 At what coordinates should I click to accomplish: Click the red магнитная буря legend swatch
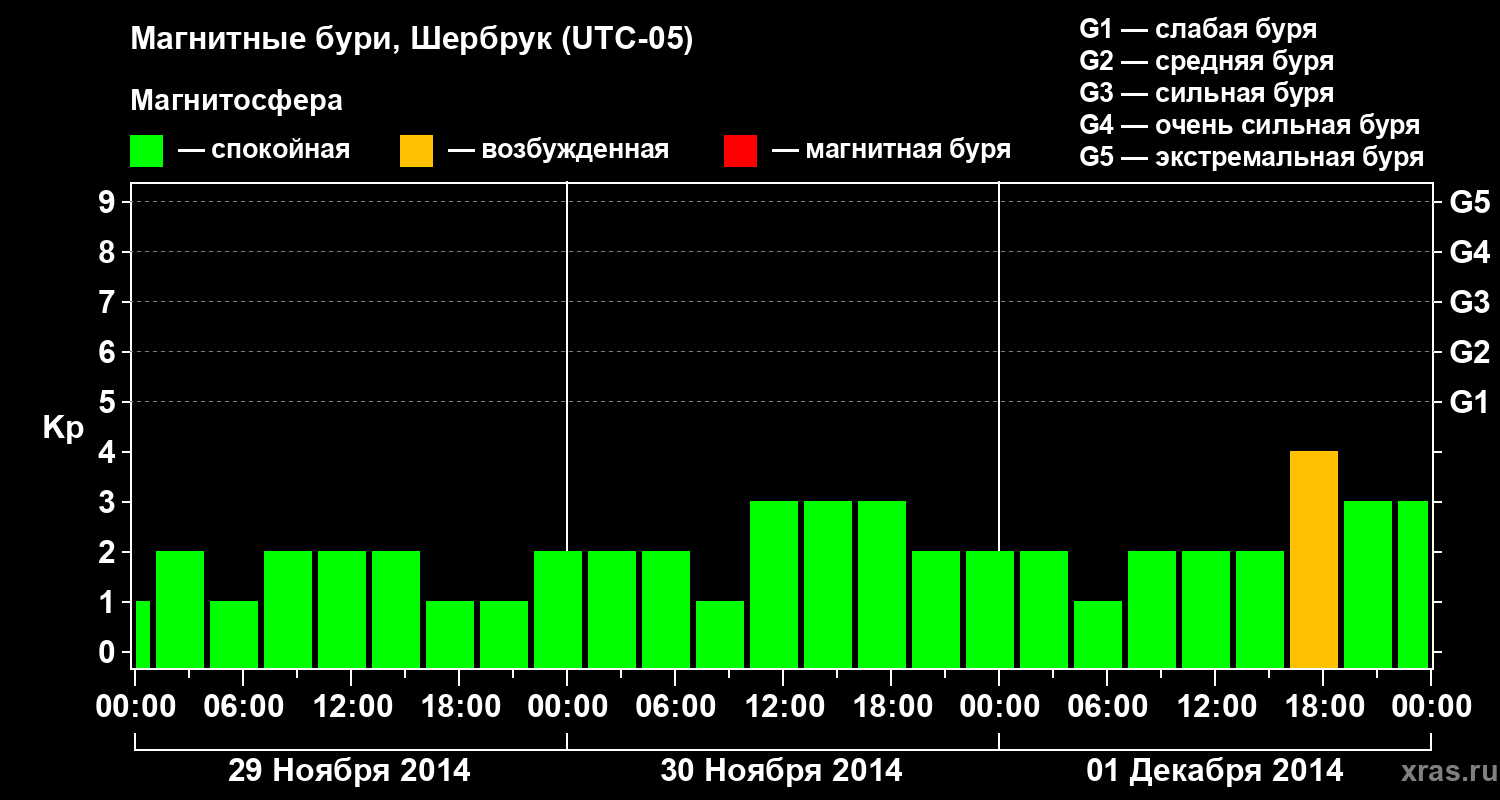740,151
